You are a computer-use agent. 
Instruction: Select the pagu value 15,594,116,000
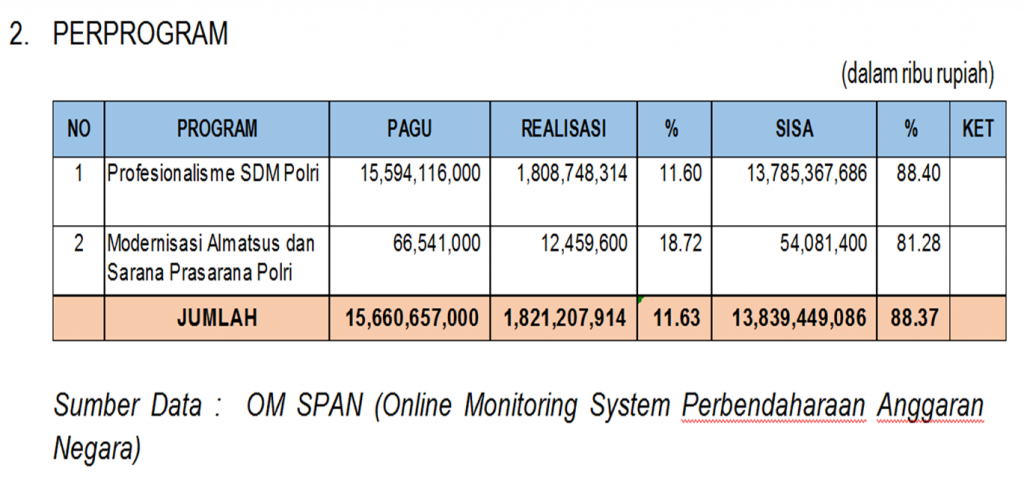click(420, 174)
